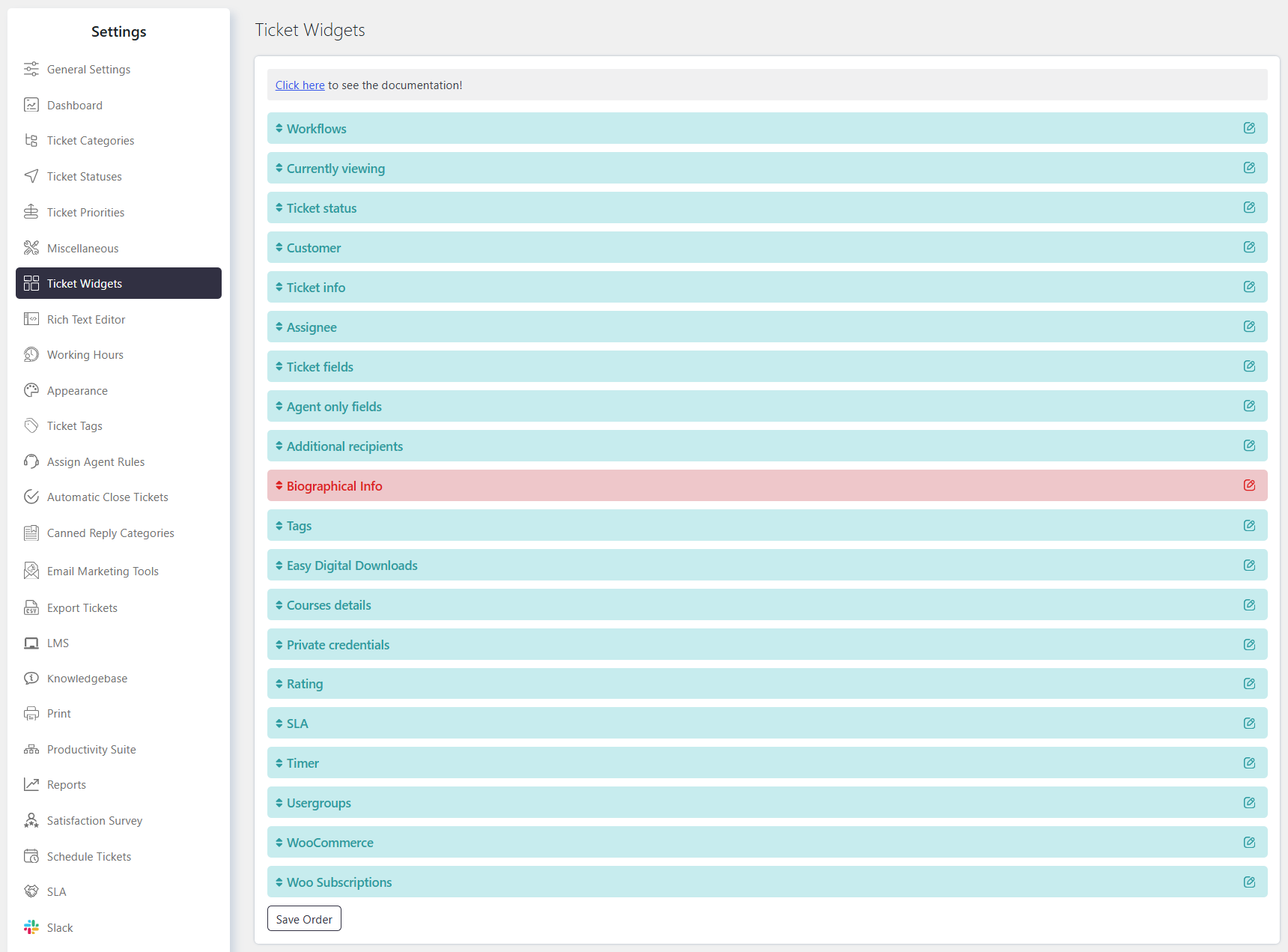Open Canned Reply Categories
Viewport: 1288px width, 952px height.
(118, 533)
